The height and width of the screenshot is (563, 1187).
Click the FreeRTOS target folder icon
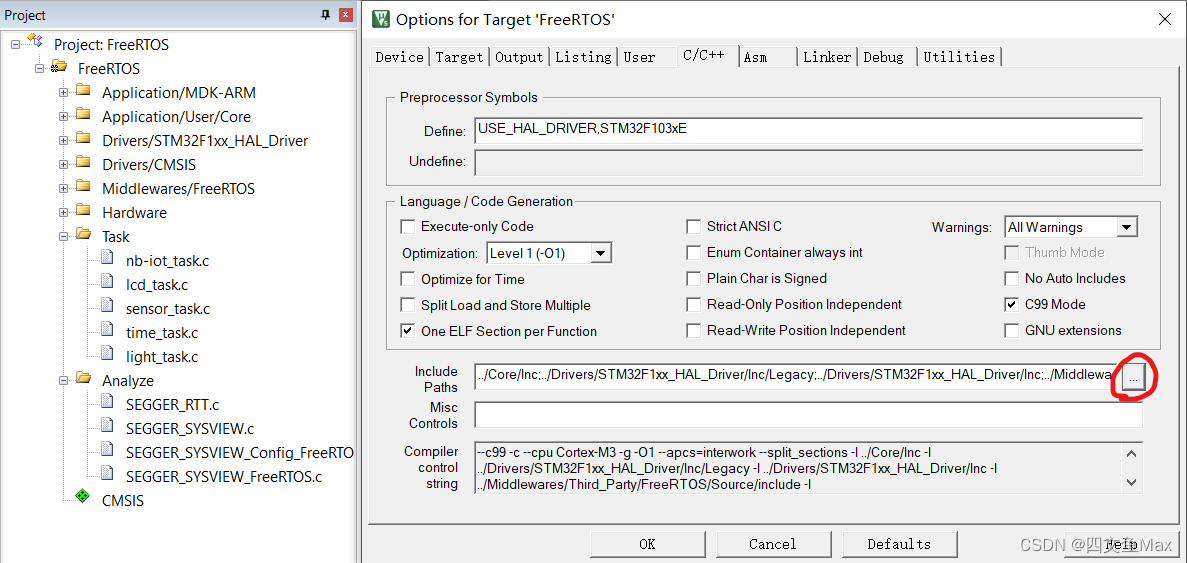[x=58, y=68]
